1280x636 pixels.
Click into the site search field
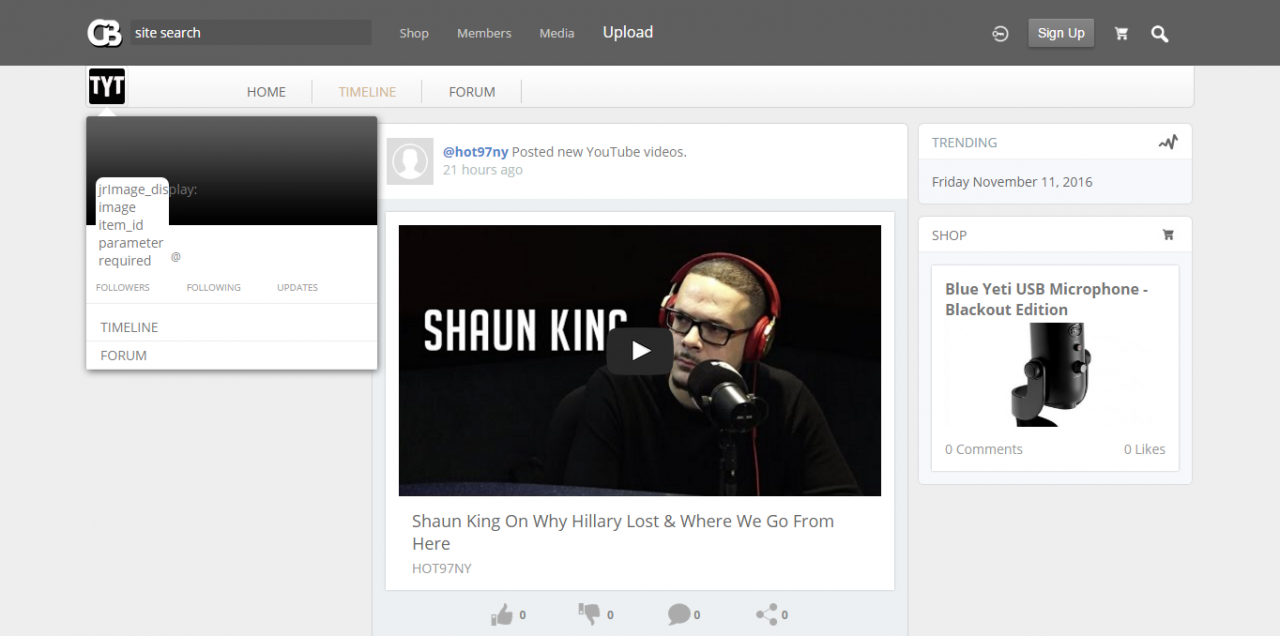coord(250,33)
